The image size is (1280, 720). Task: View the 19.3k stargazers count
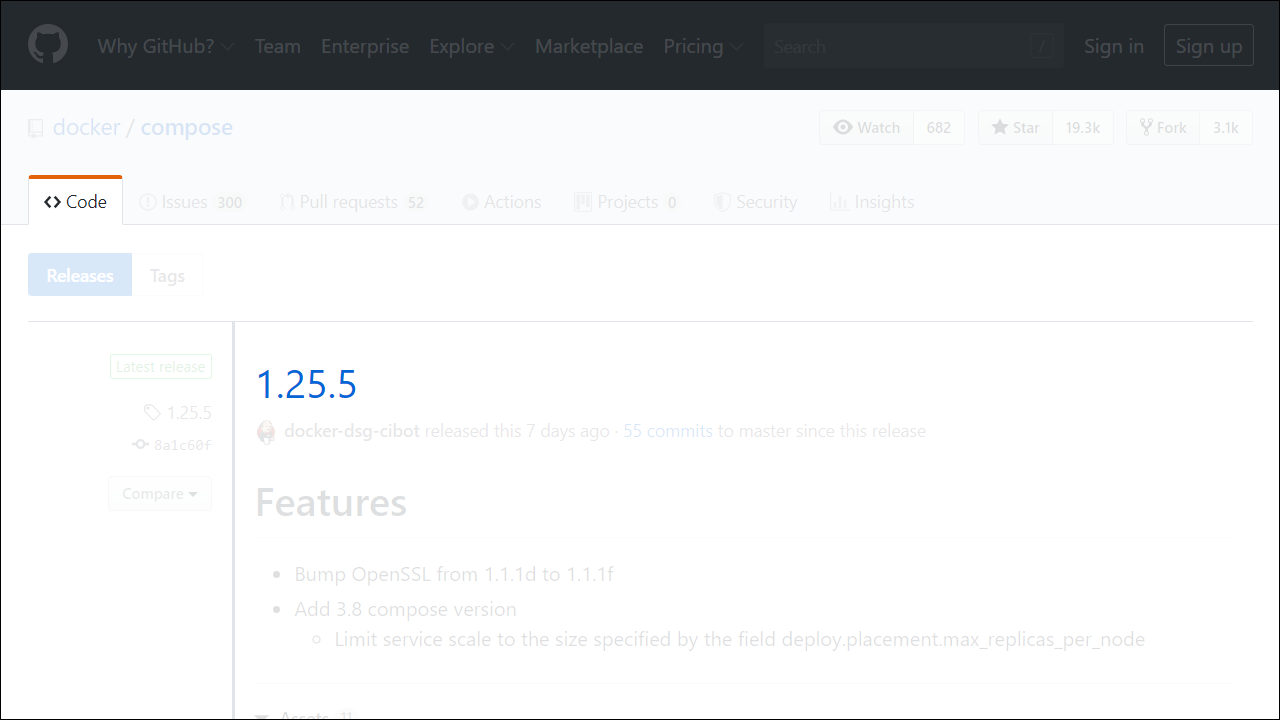[x=1083, y=127]
